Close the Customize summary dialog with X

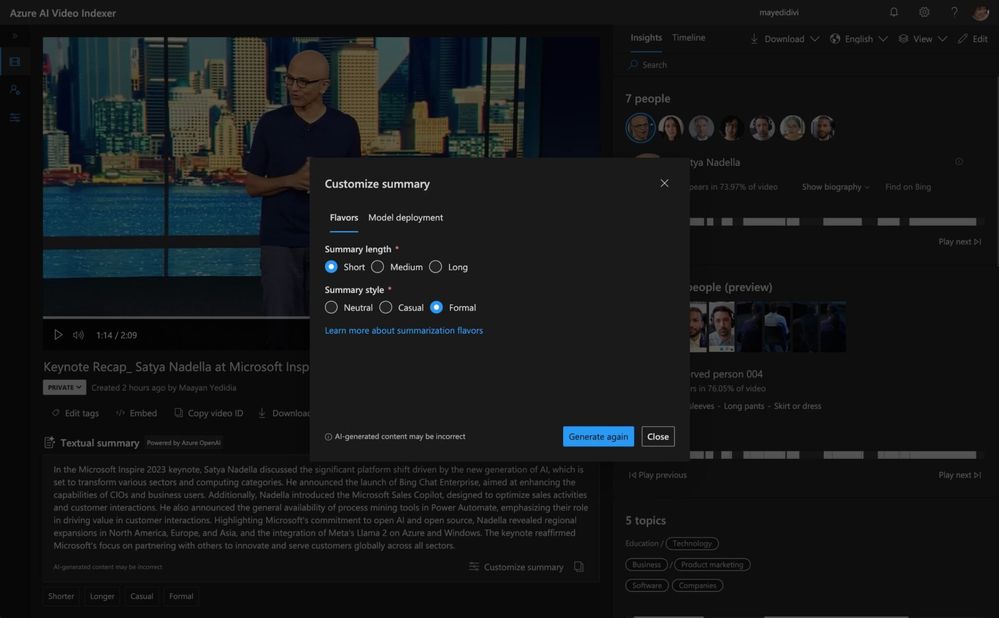pyautogui.click(x=664, y=183)
